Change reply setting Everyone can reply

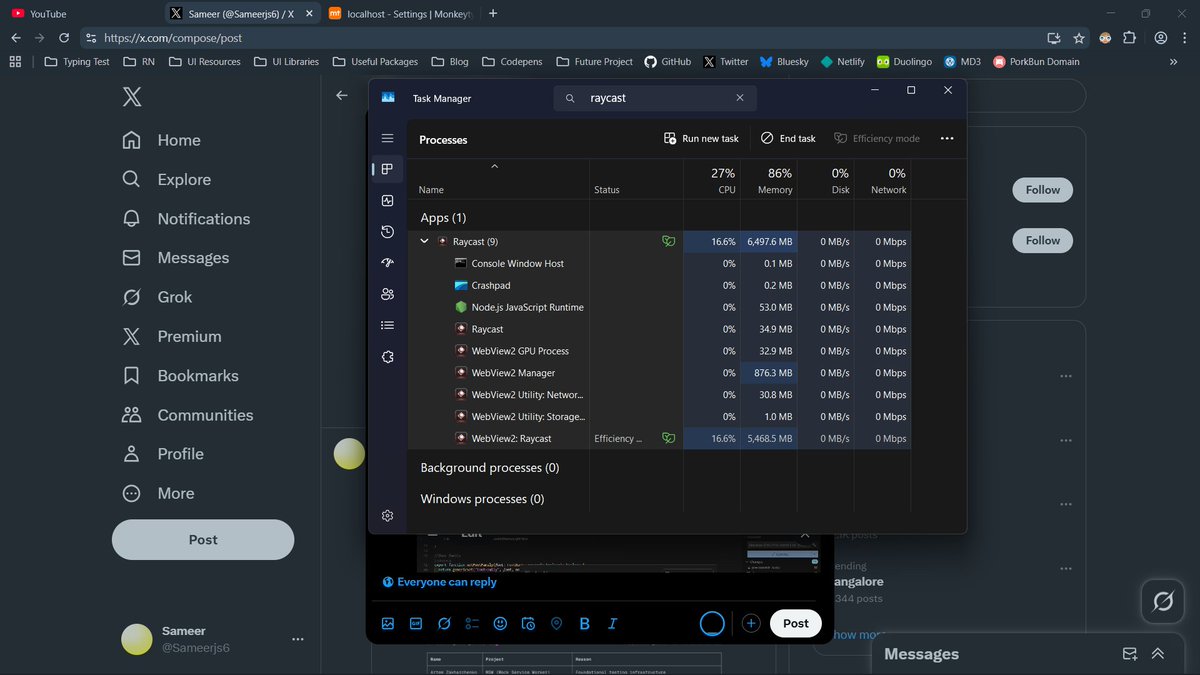pos(439,582)
